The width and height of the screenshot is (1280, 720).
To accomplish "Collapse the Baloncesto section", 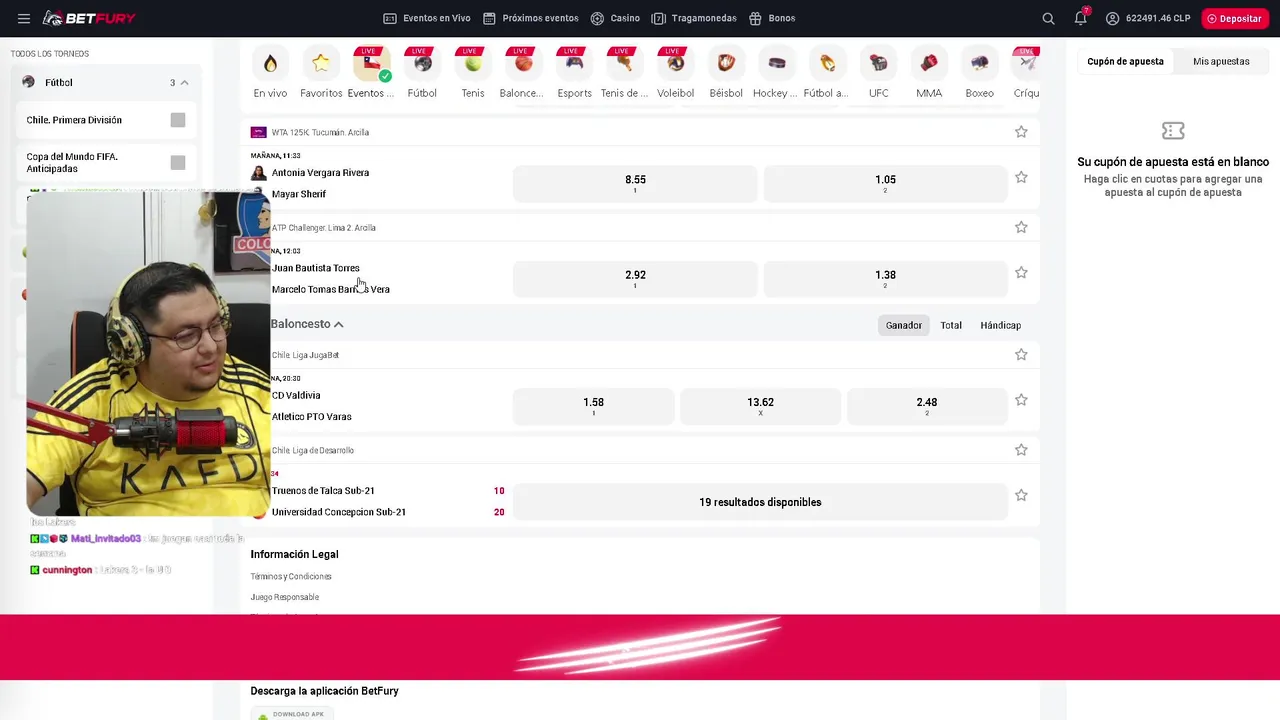I will pos(339,324).
